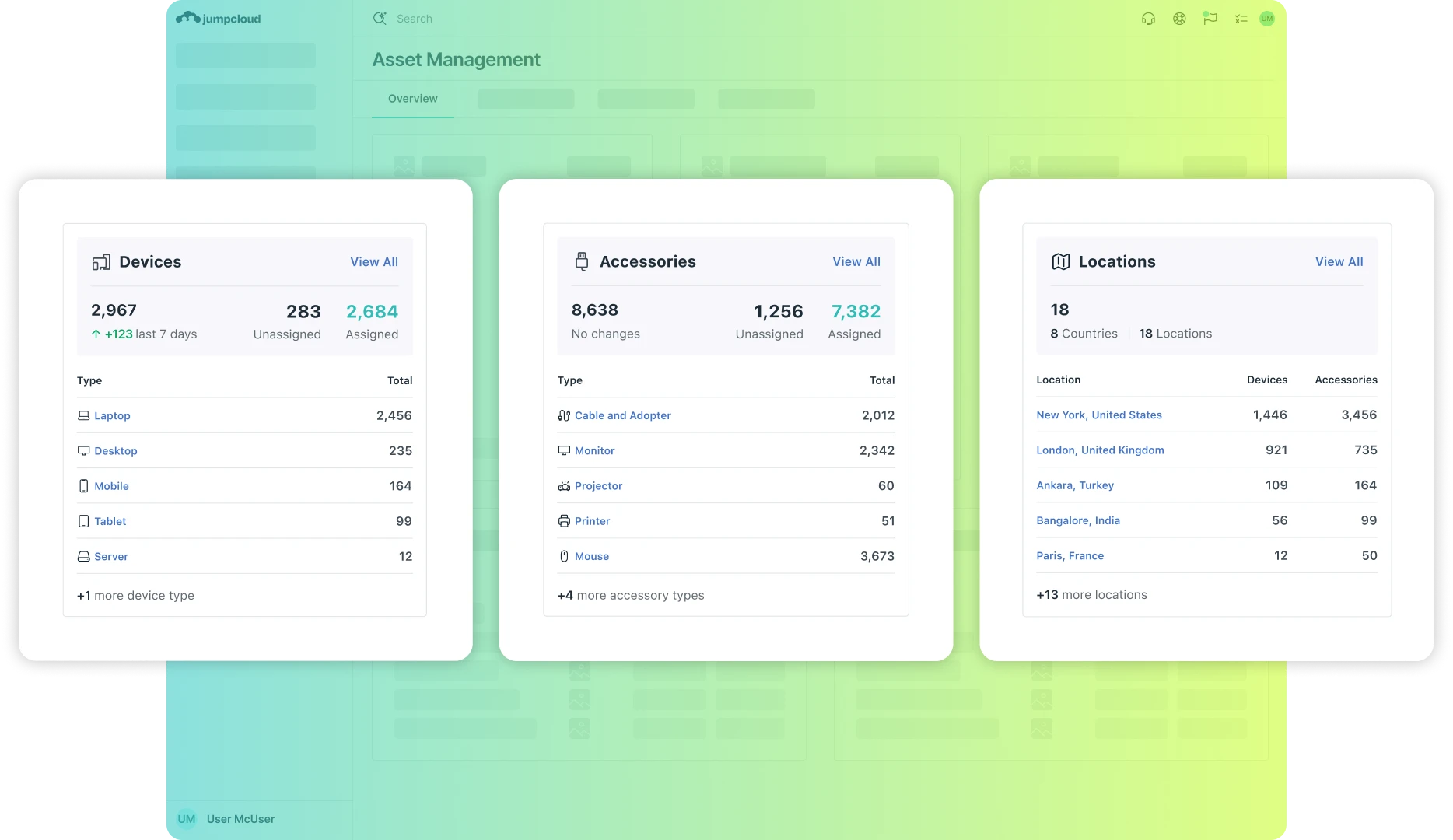Open the New York, United States location
Screen dimensions: 1453x840
point(1098,415)
